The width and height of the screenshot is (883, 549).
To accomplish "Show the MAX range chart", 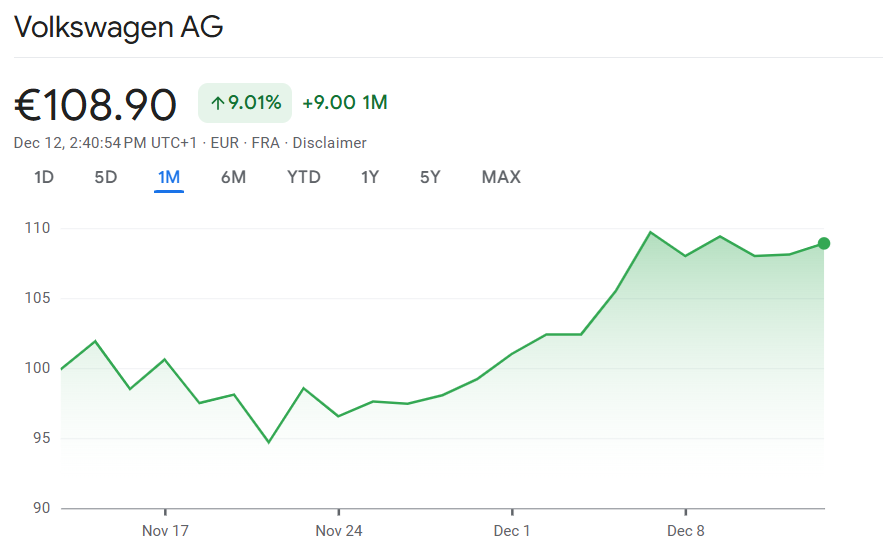I will [x=501, y=178].
